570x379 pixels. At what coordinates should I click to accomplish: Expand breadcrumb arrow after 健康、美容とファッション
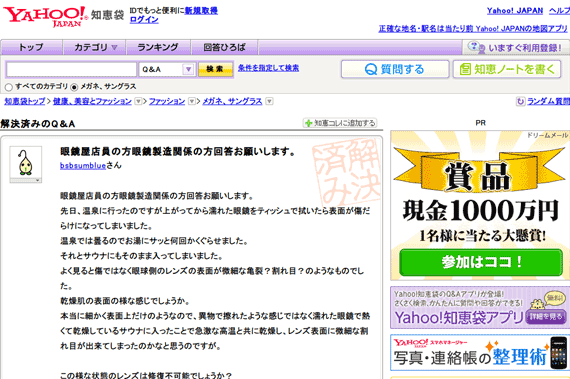click(138, 101)
